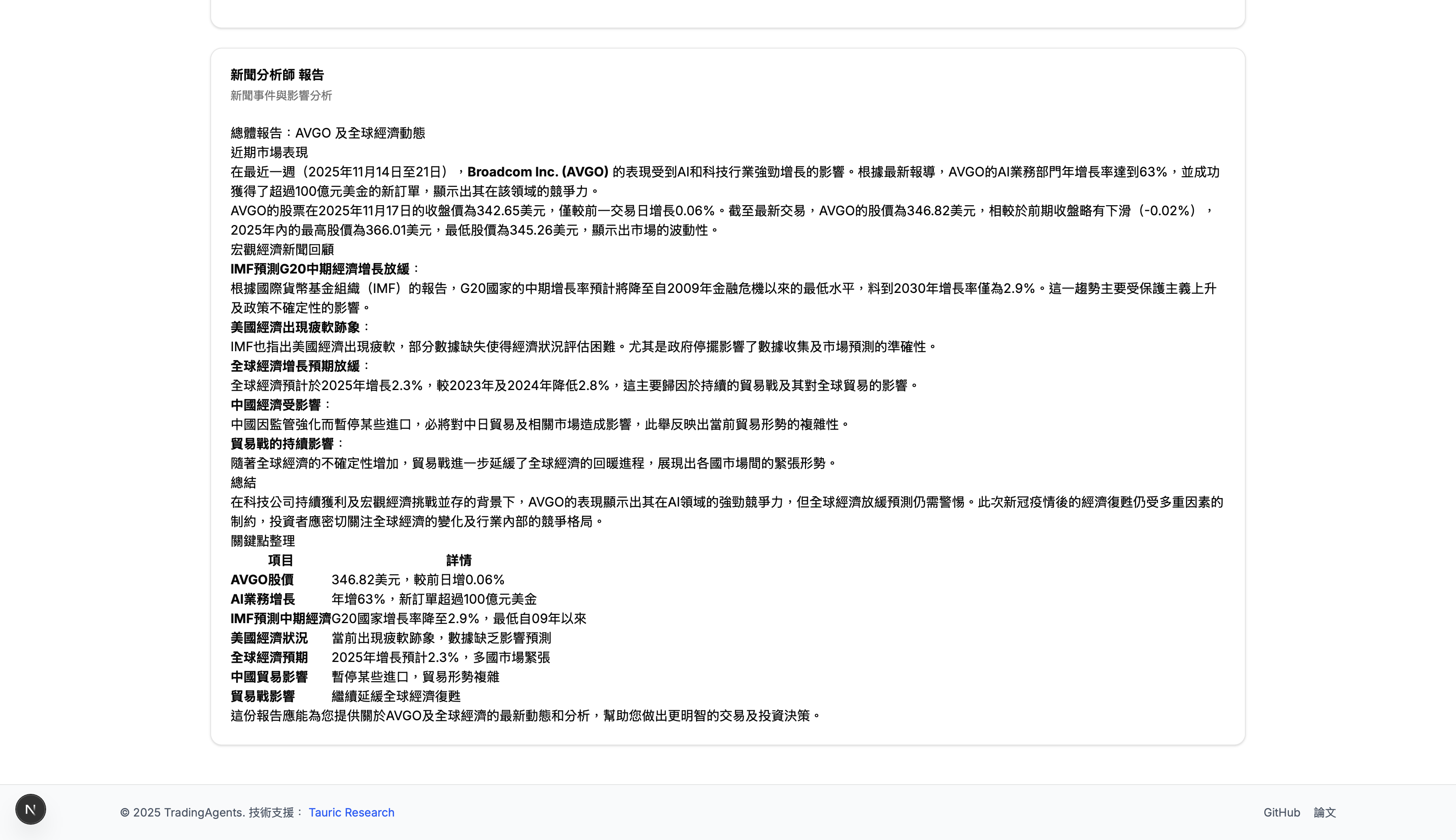1456x840 pixels.
Task: Select the AVGO股價 table row label
Action: click(x=262, y=580)
